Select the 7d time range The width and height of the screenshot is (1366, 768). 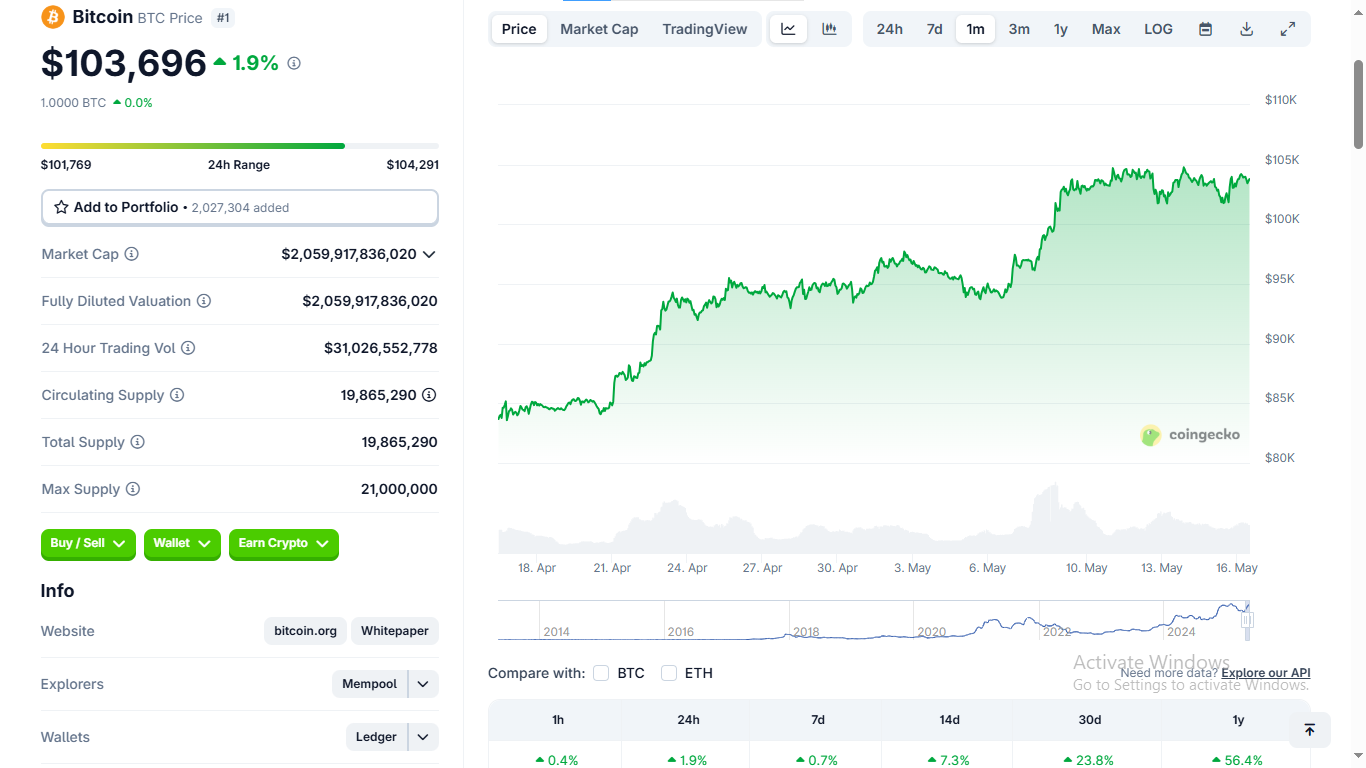coord(934,29)
